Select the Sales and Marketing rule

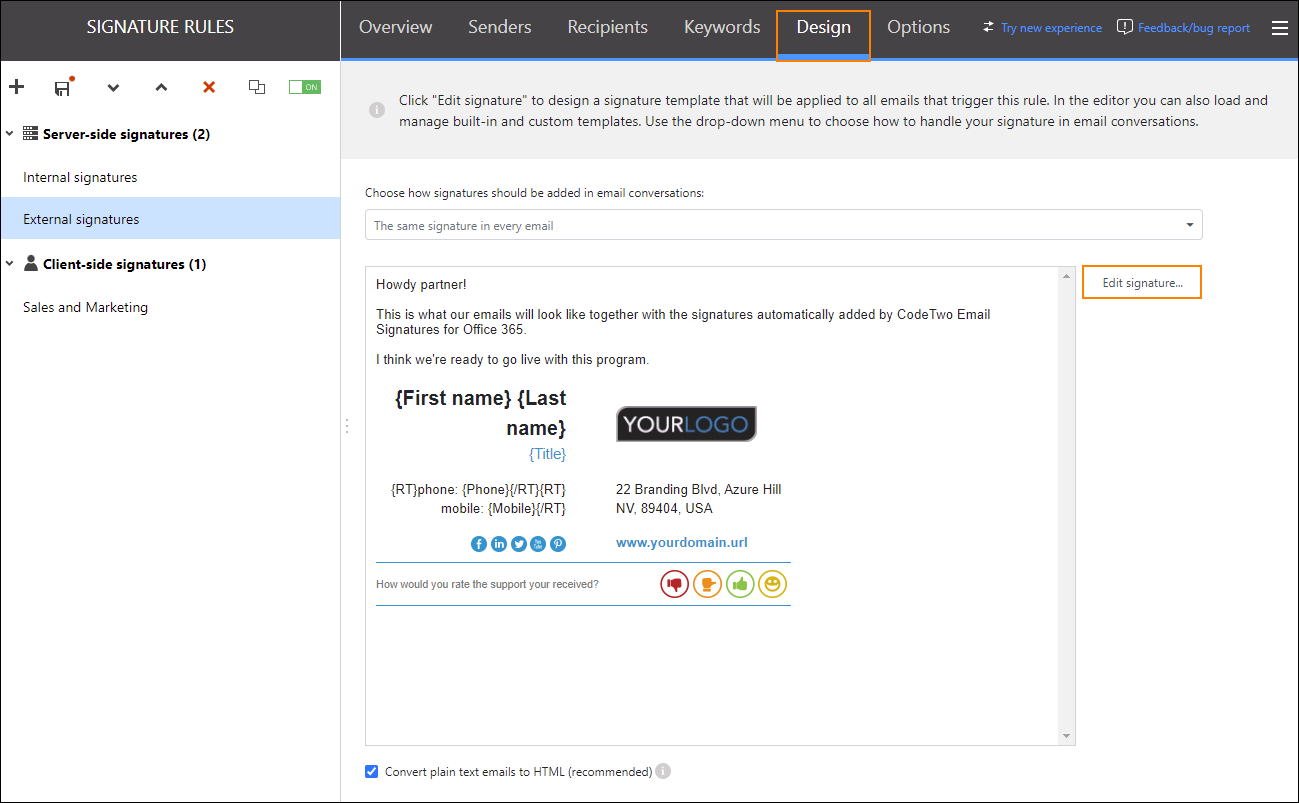(84, 307)
